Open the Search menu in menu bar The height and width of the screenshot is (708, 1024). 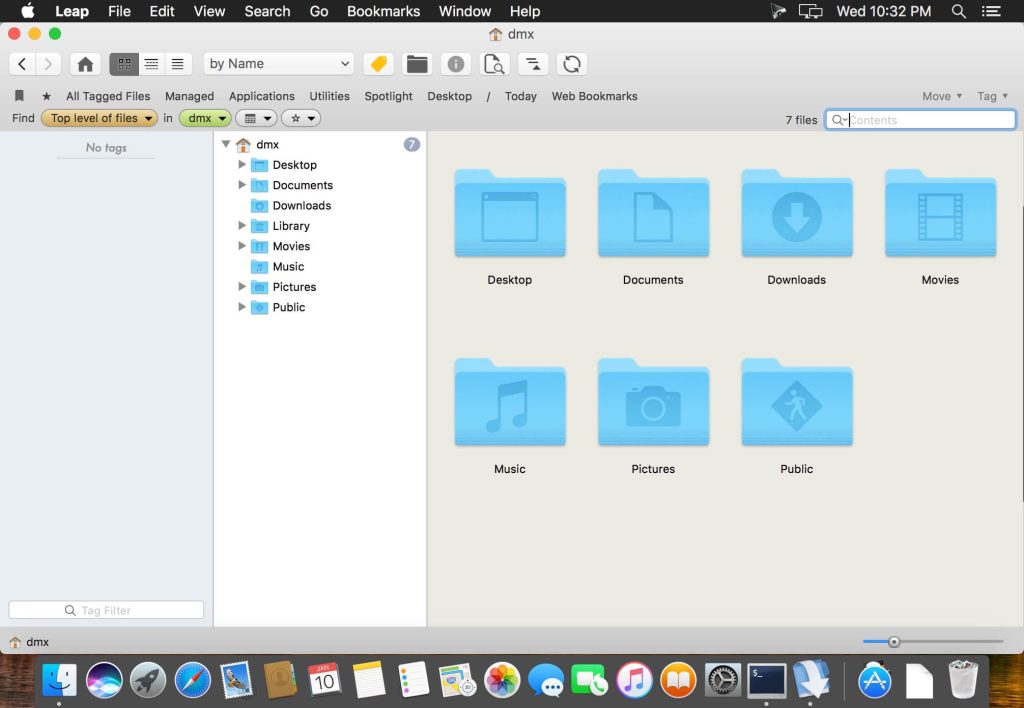pyautogui.click(x=267, y=11)
